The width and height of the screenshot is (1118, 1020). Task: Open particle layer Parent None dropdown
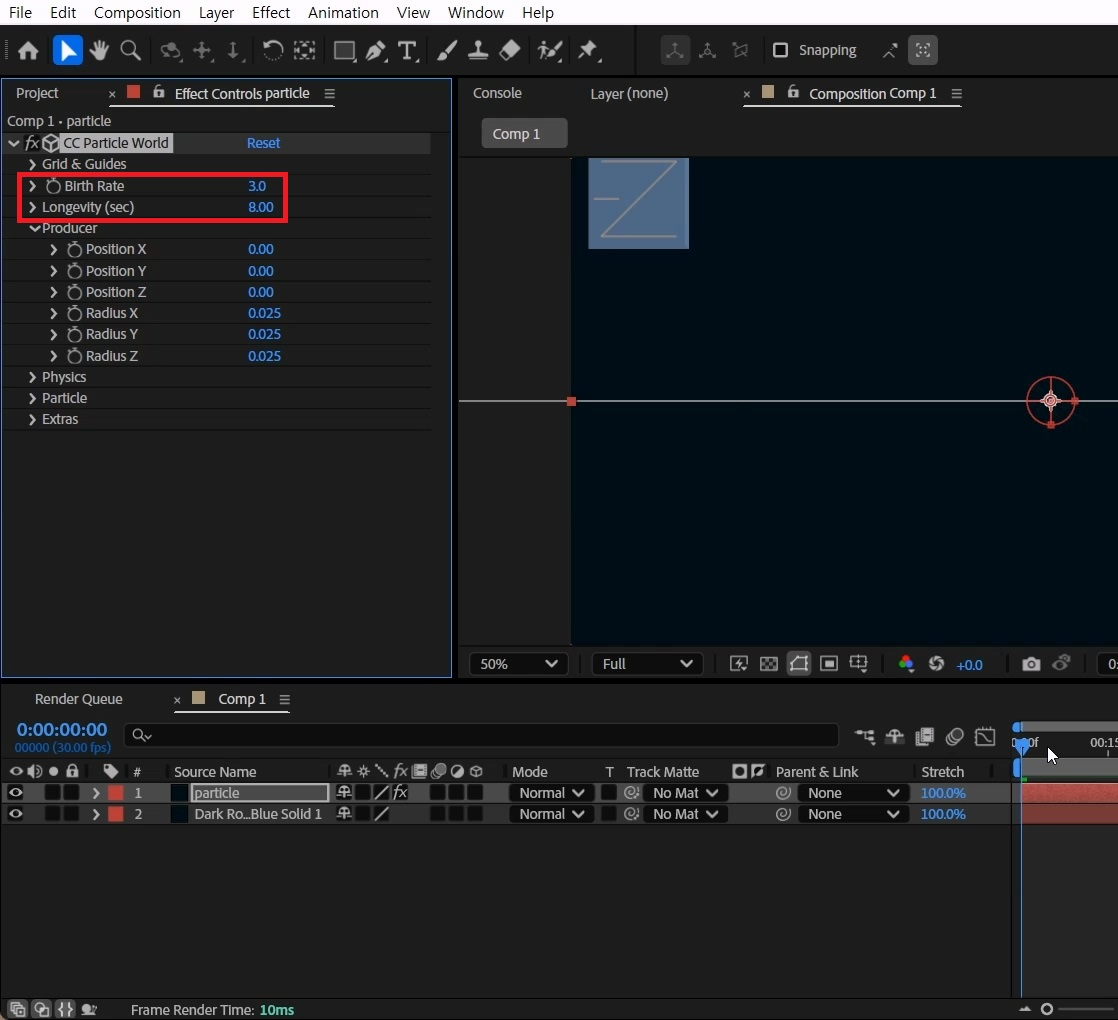click(853, 793)
